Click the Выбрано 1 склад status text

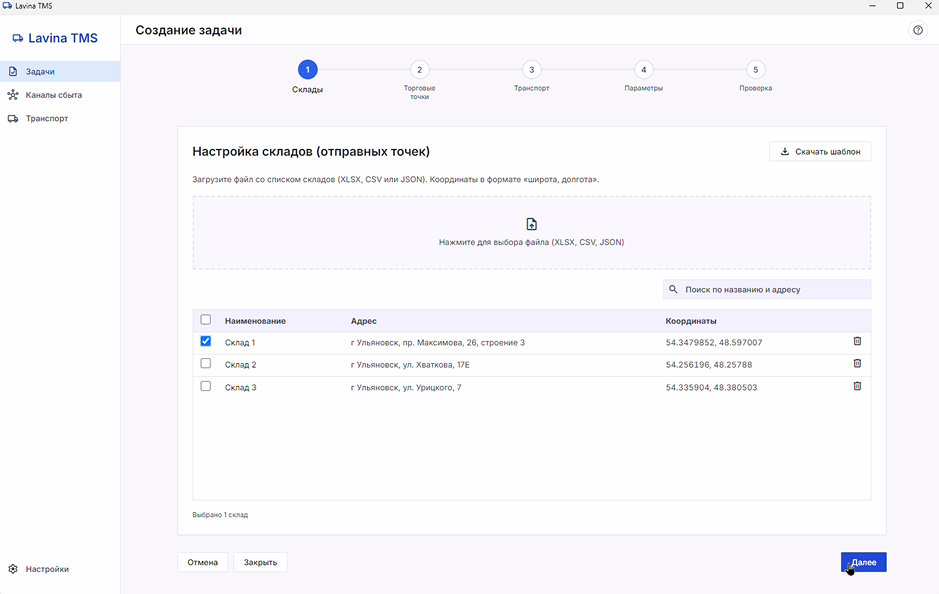click(x=220, y=515)
